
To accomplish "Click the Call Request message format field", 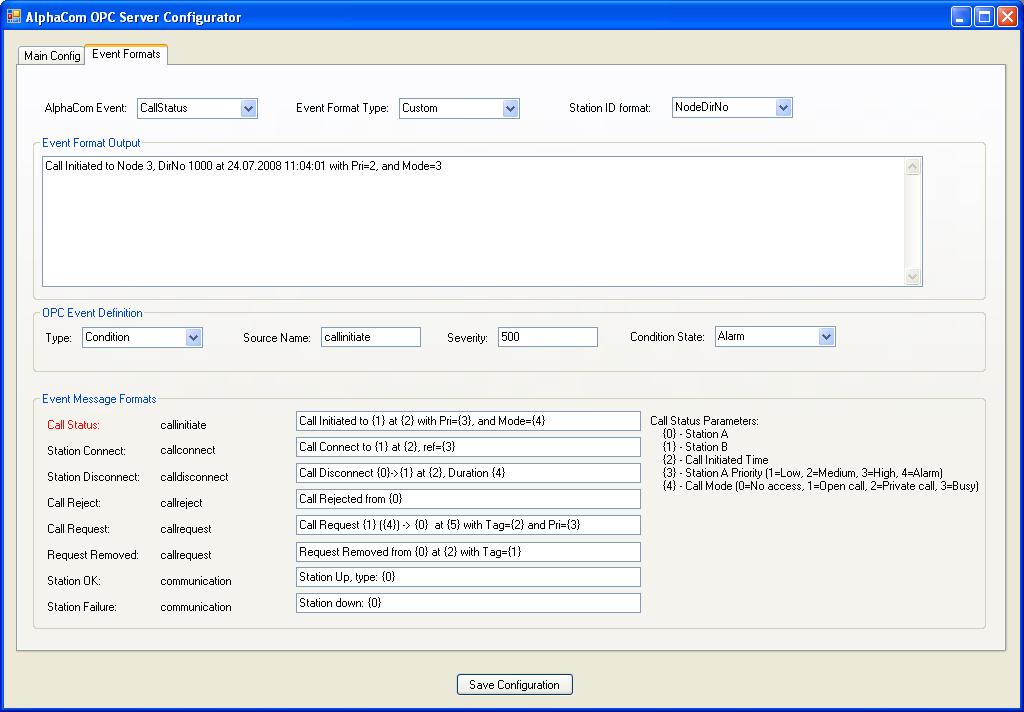I will 468,525.
